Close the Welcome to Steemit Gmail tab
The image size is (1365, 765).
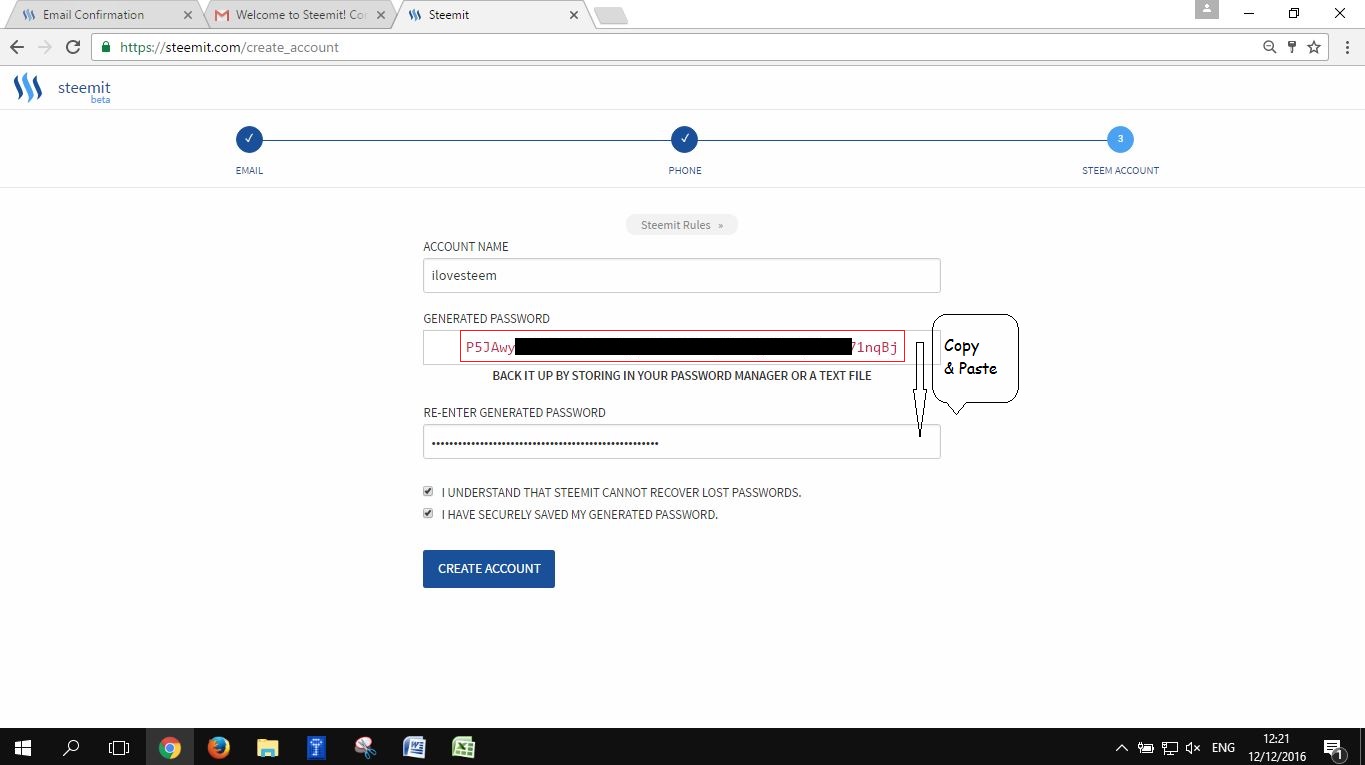[x=381, y=15]
